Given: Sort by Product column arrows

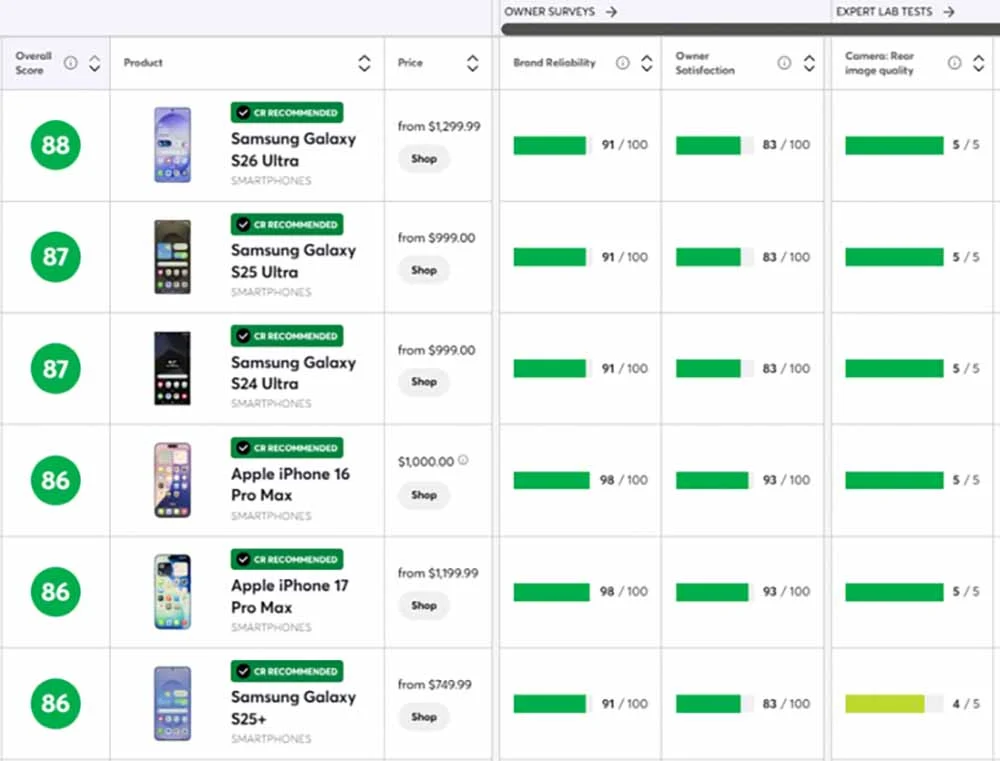Looking at the screenshot, I should (364, 63).
